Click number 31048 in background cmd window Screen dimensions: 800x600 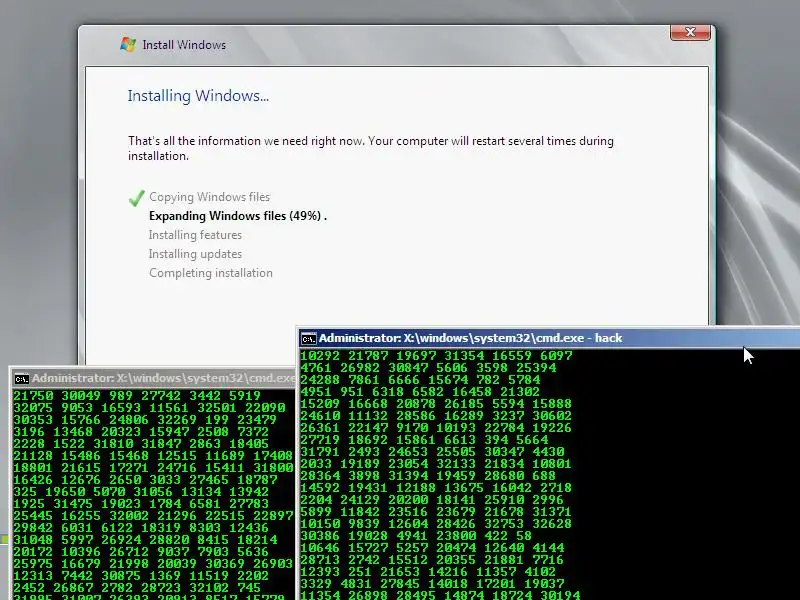33,540
